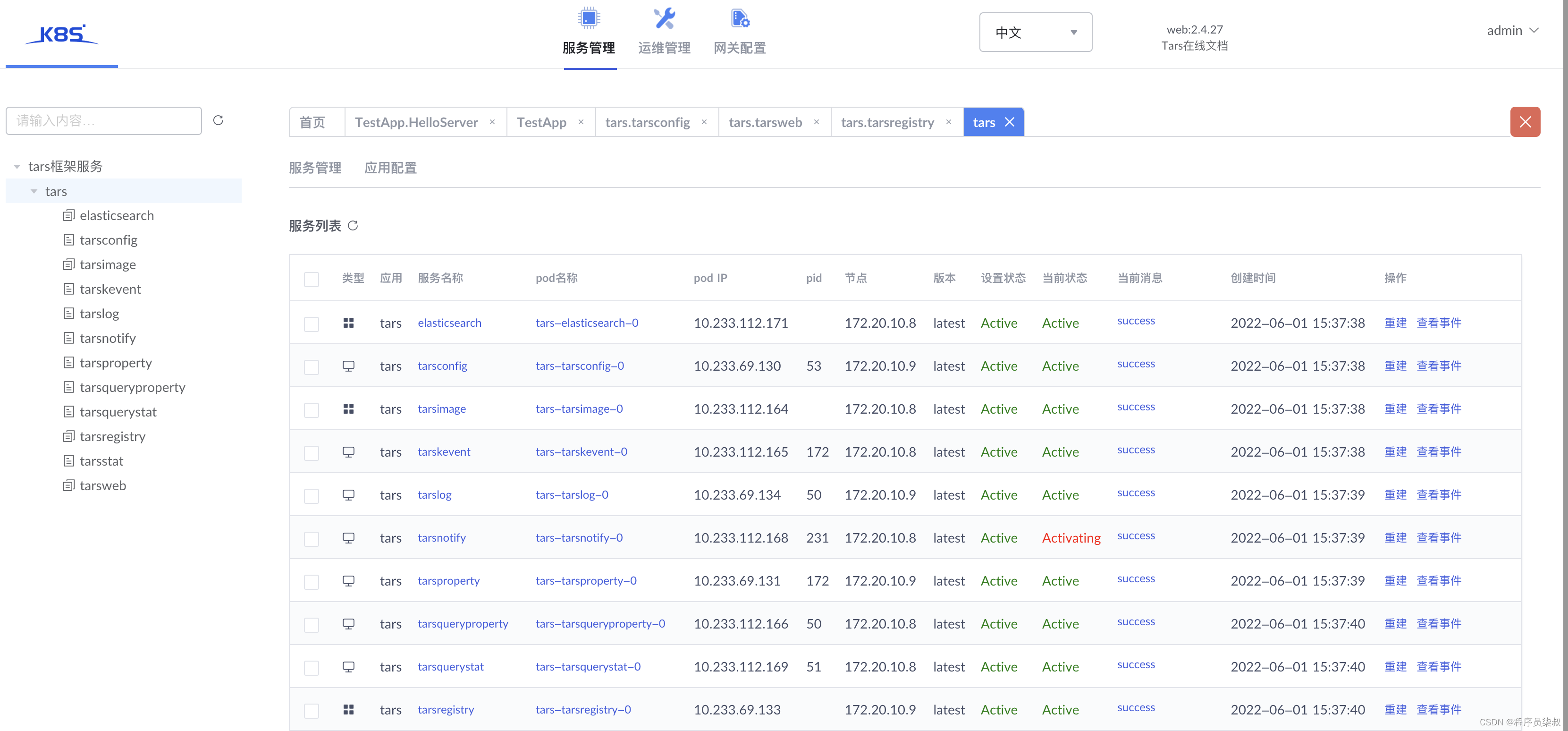Select the tarsnotify row checkbox
The image size is (1568, 731).
(312, 538)
